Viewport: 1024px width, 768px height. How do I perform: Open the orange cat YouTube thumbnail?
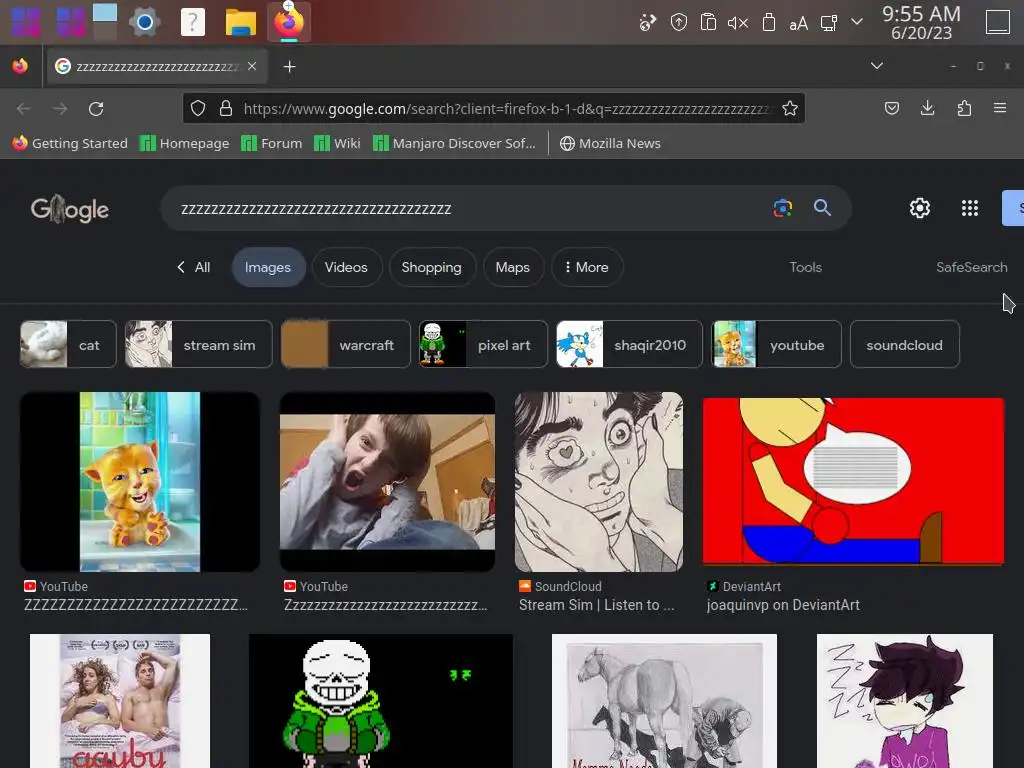click(140, 482)
